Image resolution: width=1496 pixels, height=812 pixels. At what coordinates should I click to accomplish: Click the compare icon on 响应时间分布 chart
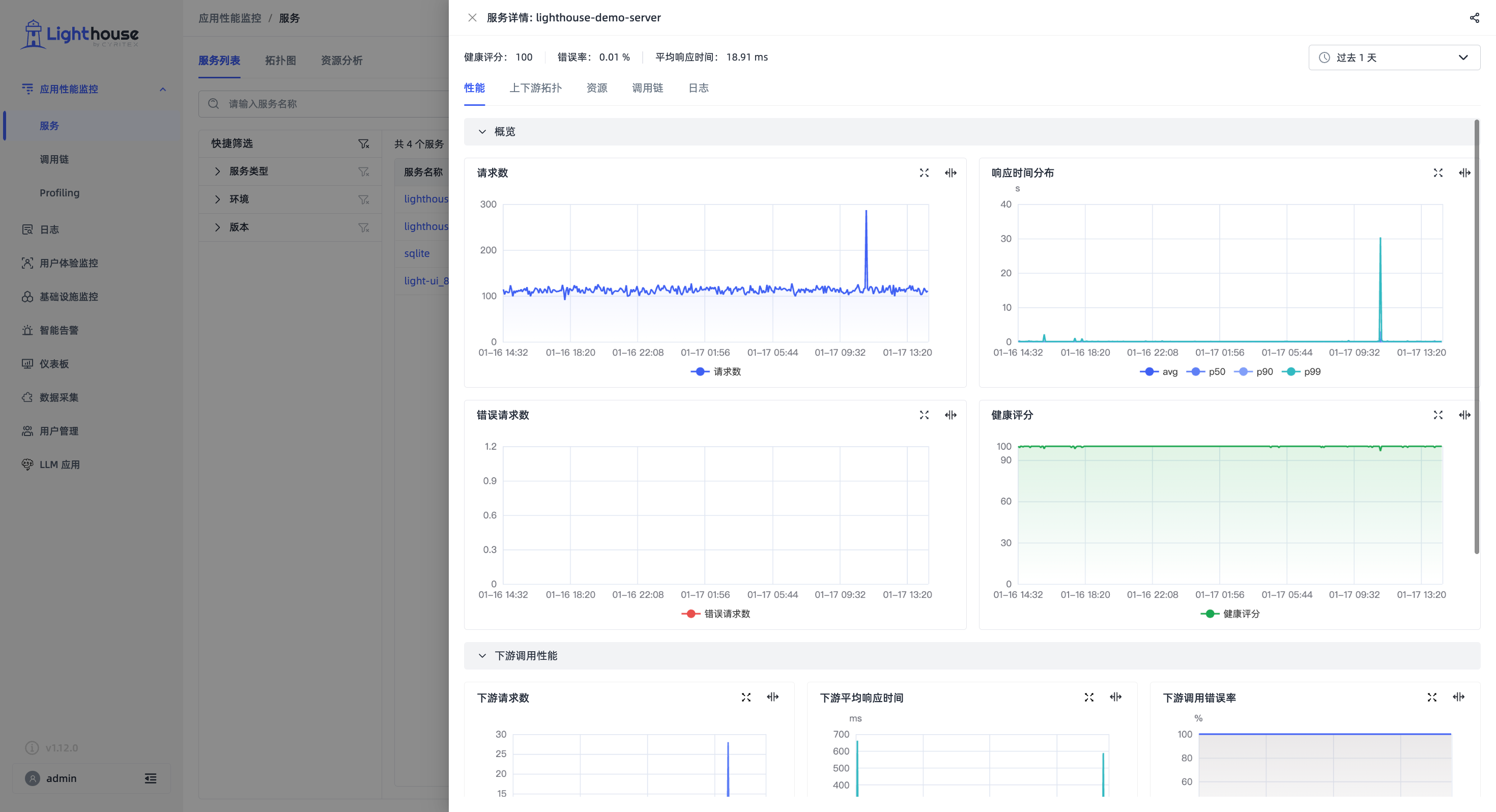pos(1464,172)
